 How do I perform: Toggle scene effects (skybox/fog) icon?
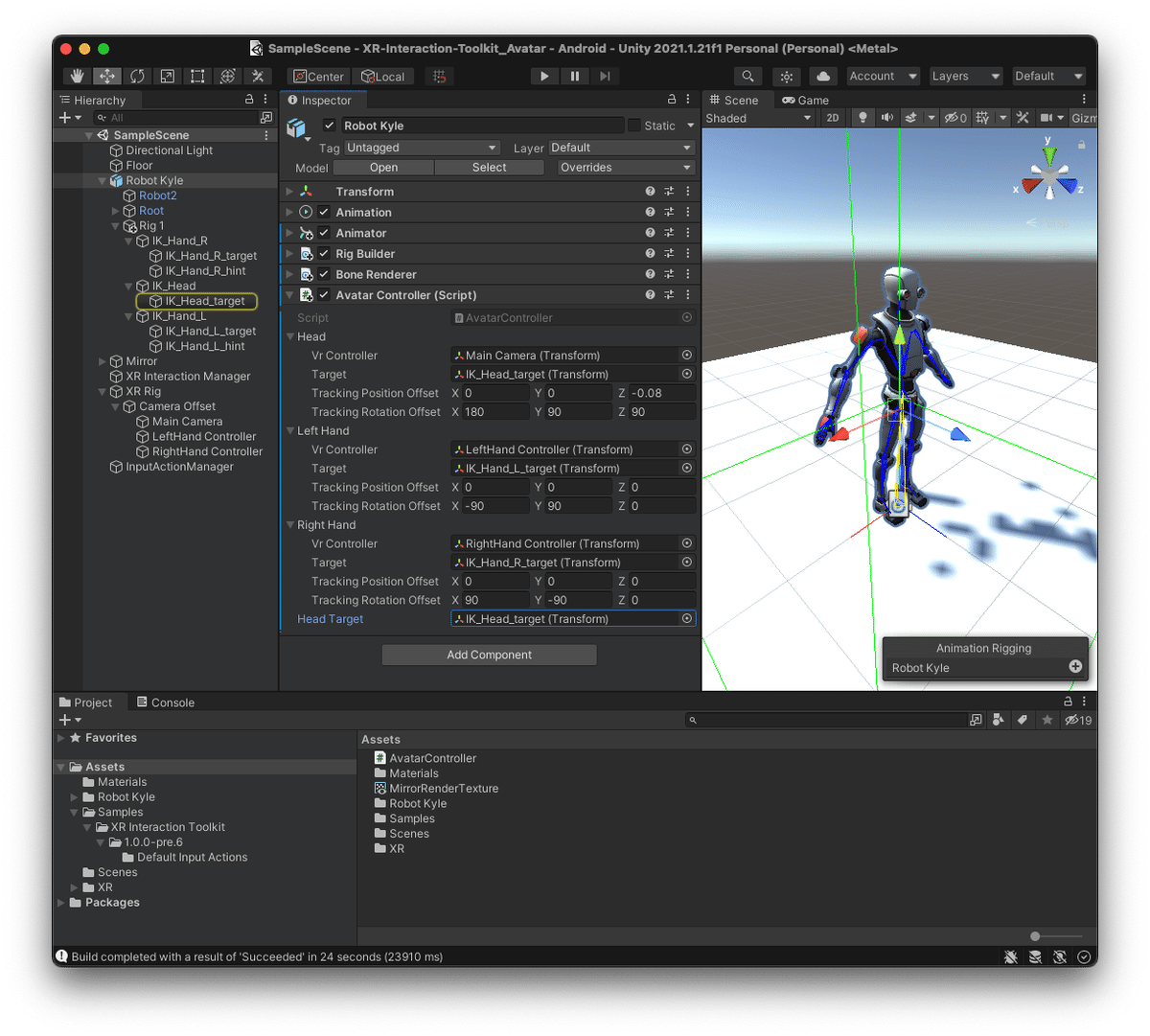(911, 117)
